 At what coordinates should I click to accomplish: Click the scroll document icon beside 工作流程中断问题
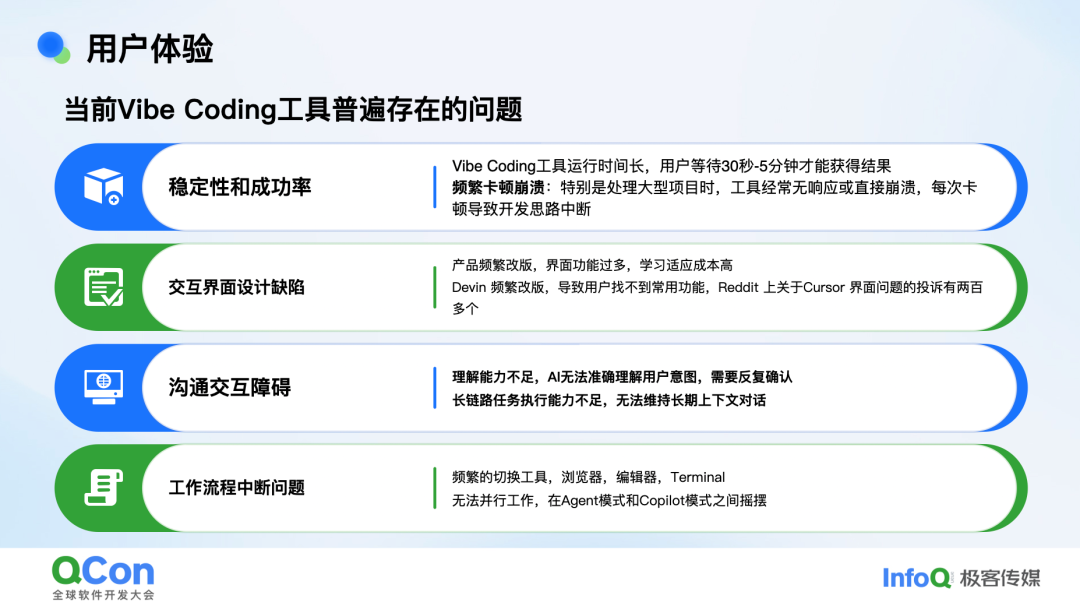[x=103, y=488]
